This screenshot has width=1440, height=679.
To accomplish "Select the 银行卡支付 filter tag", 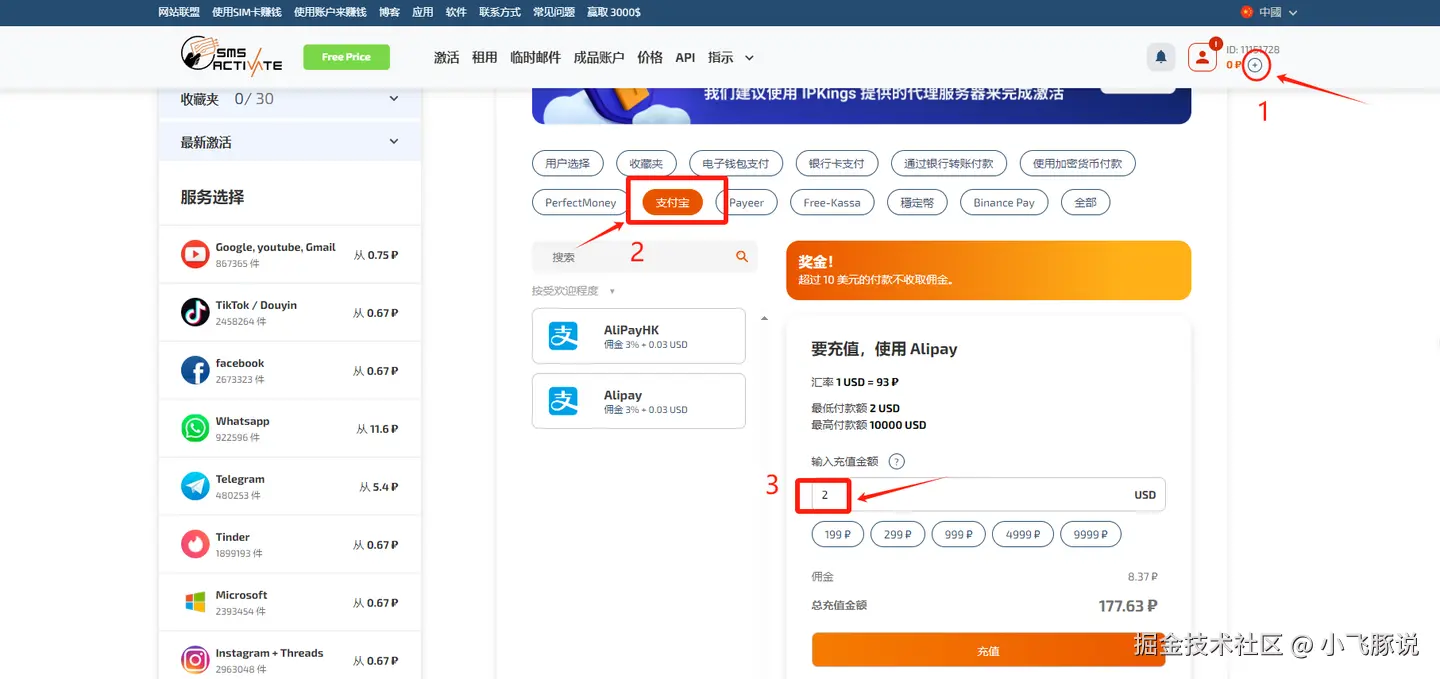I will point(837,163).
